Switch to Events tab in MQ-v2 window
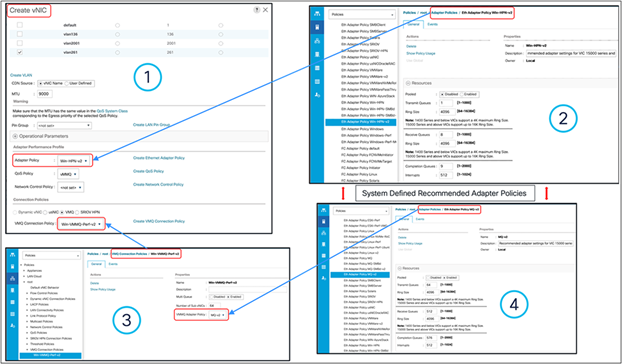 tap(420, 219)
